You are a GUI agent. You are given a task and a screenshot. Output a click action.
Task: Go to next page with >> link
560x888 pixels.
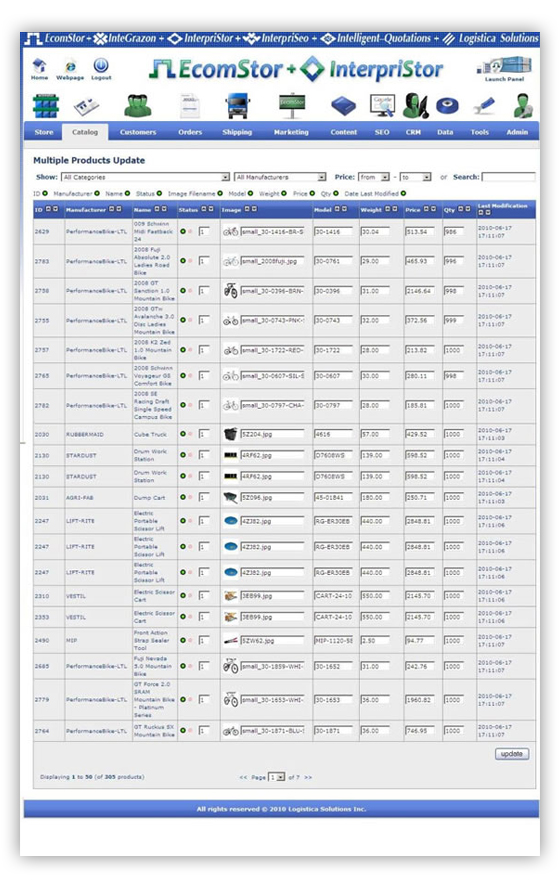click(x=308, y=778)
